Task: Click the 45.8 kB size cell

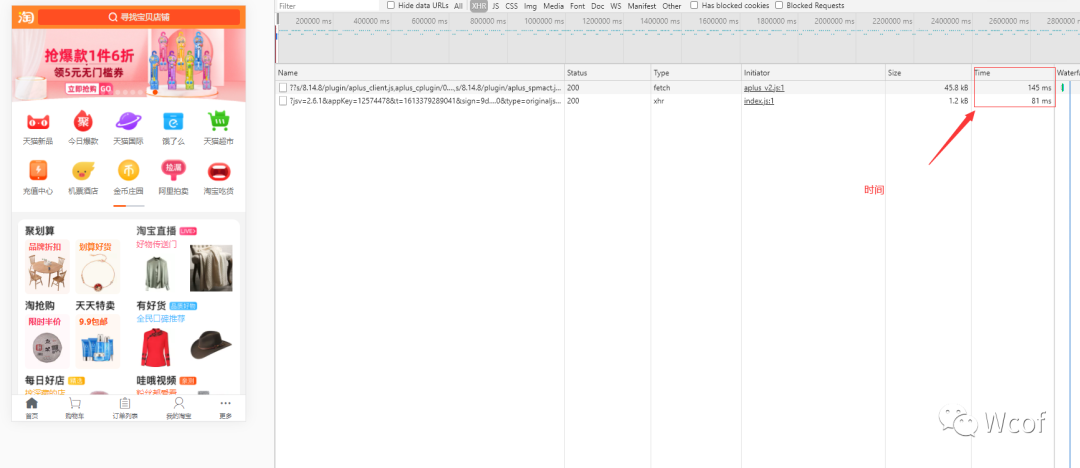Action: coord(928,88)
